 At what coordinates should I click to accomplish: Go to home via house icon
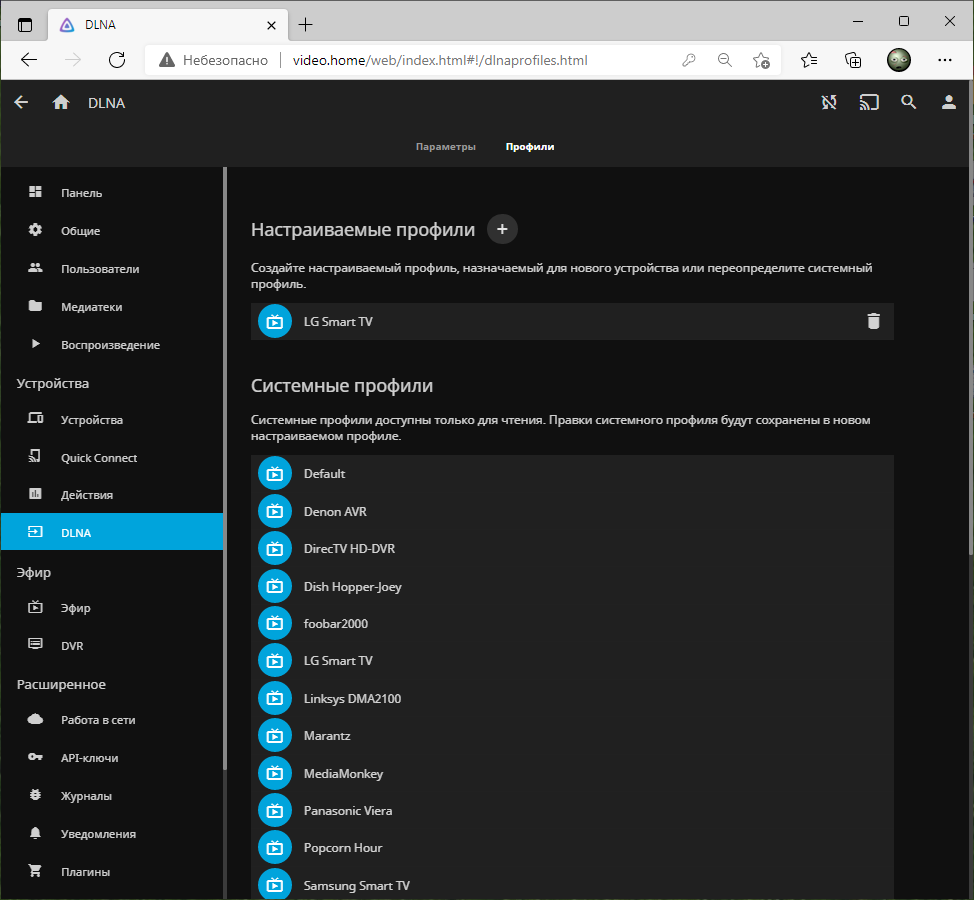(x=61, y=102)
